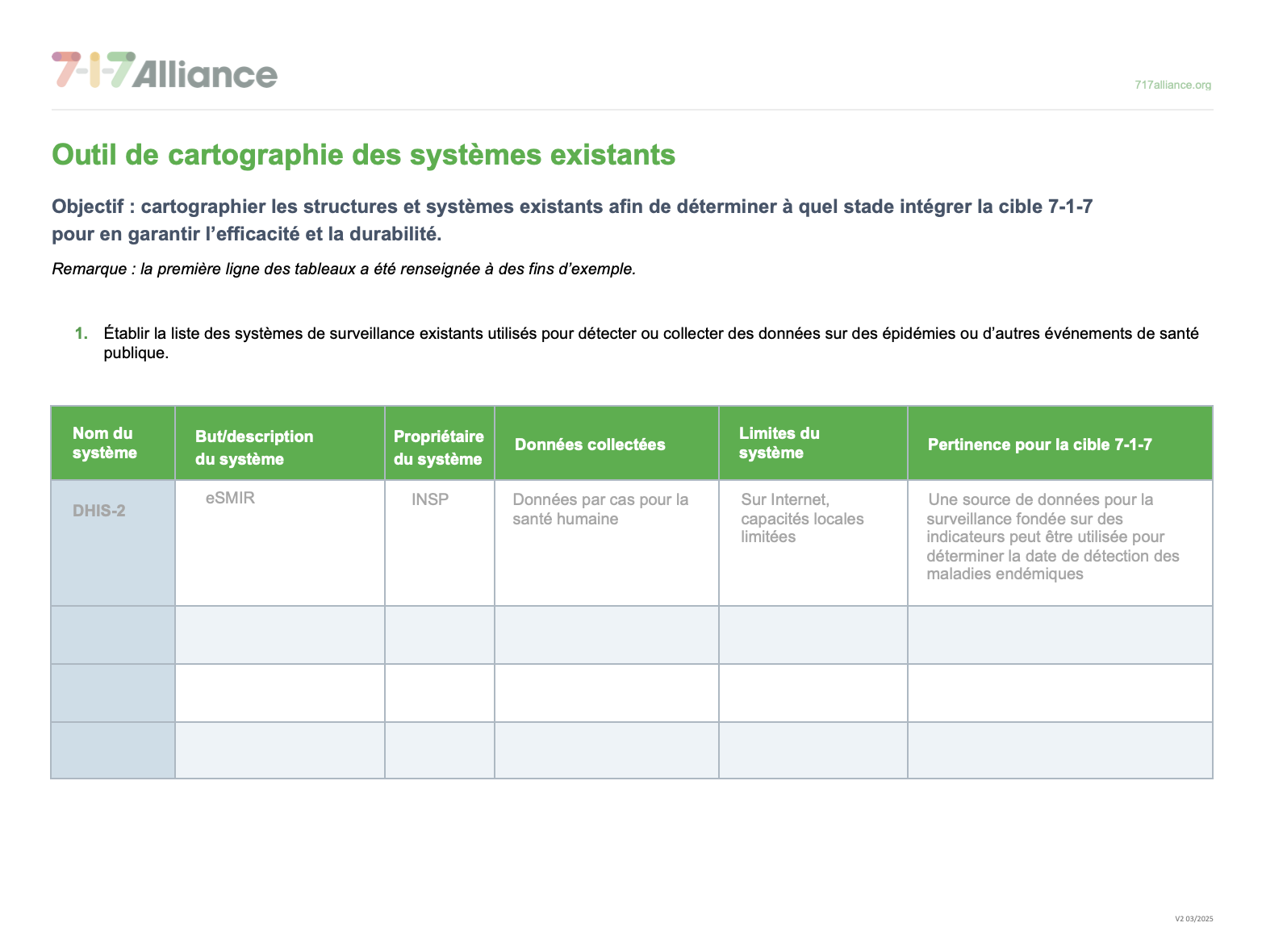The image size is (1262, 952).
Task: Click the 'V2 03/2025' version footer
Action: click(1193, 918)
